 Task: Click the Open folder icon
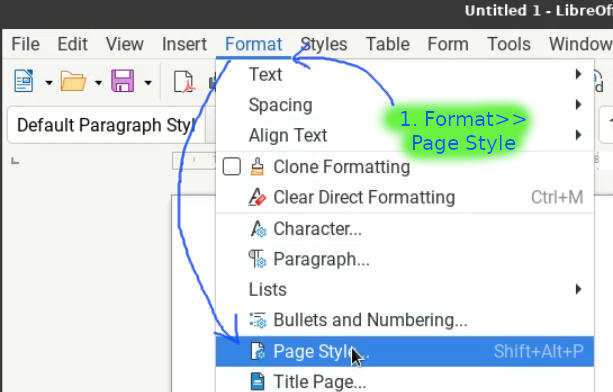click(73, 81)
